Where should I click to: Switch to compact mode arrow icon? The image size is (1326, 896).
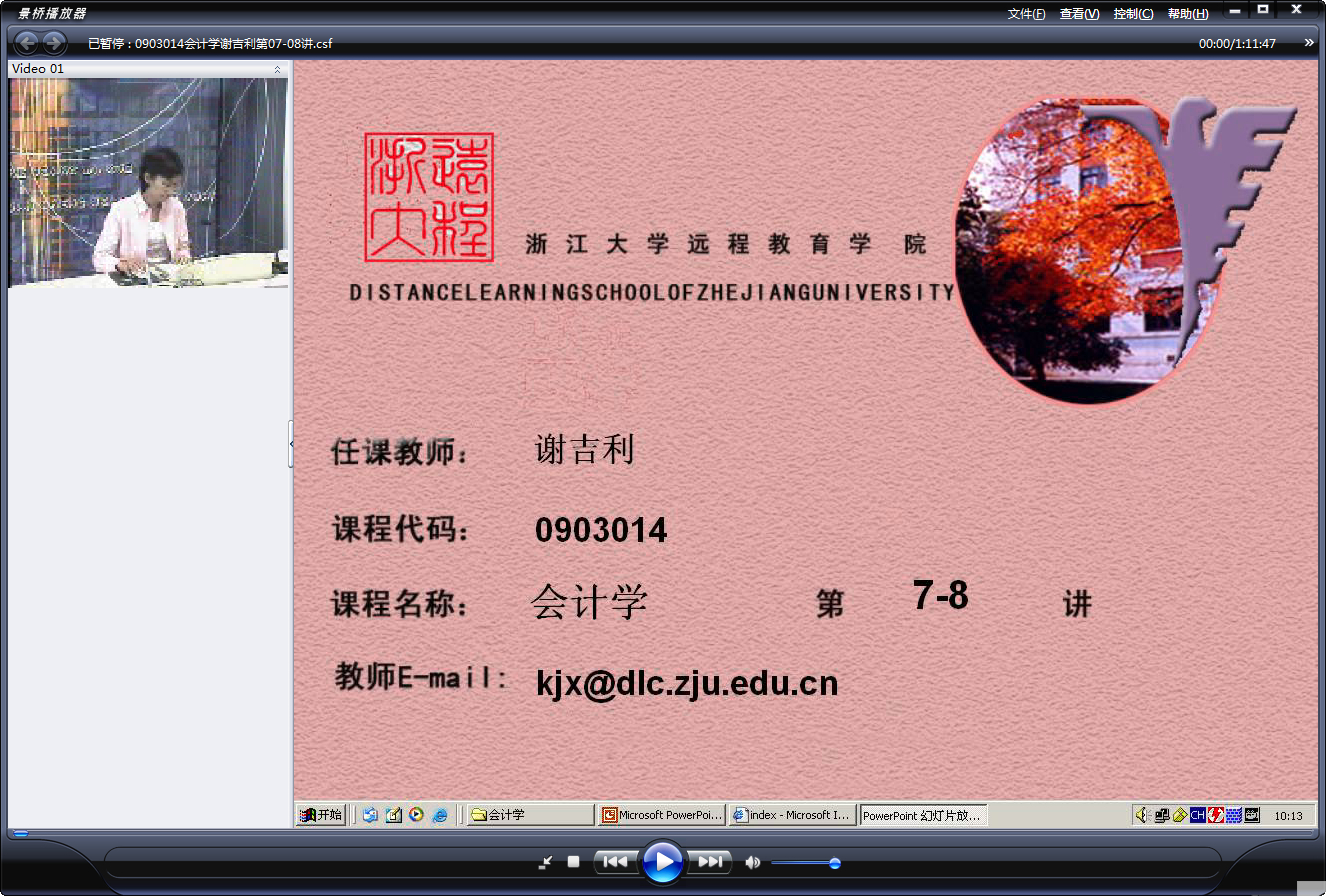coord(545,862)
